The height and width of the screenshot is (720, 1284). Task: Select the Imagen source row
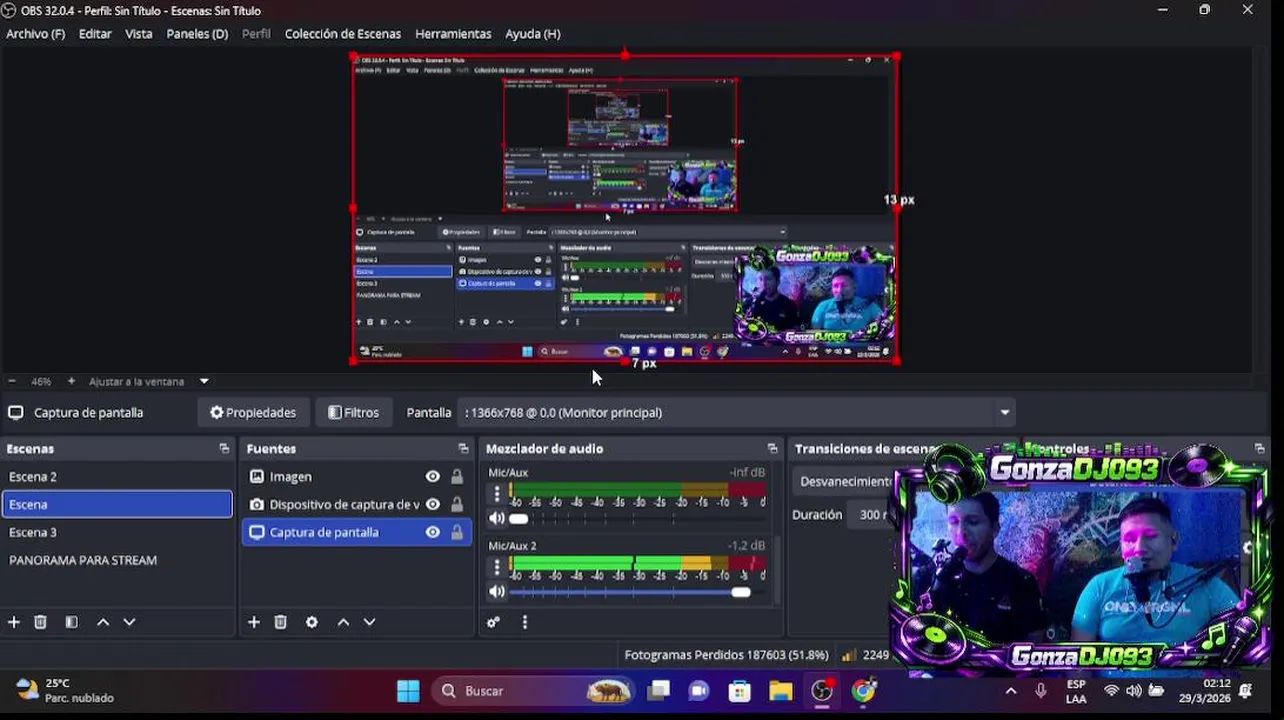[357, 477]
